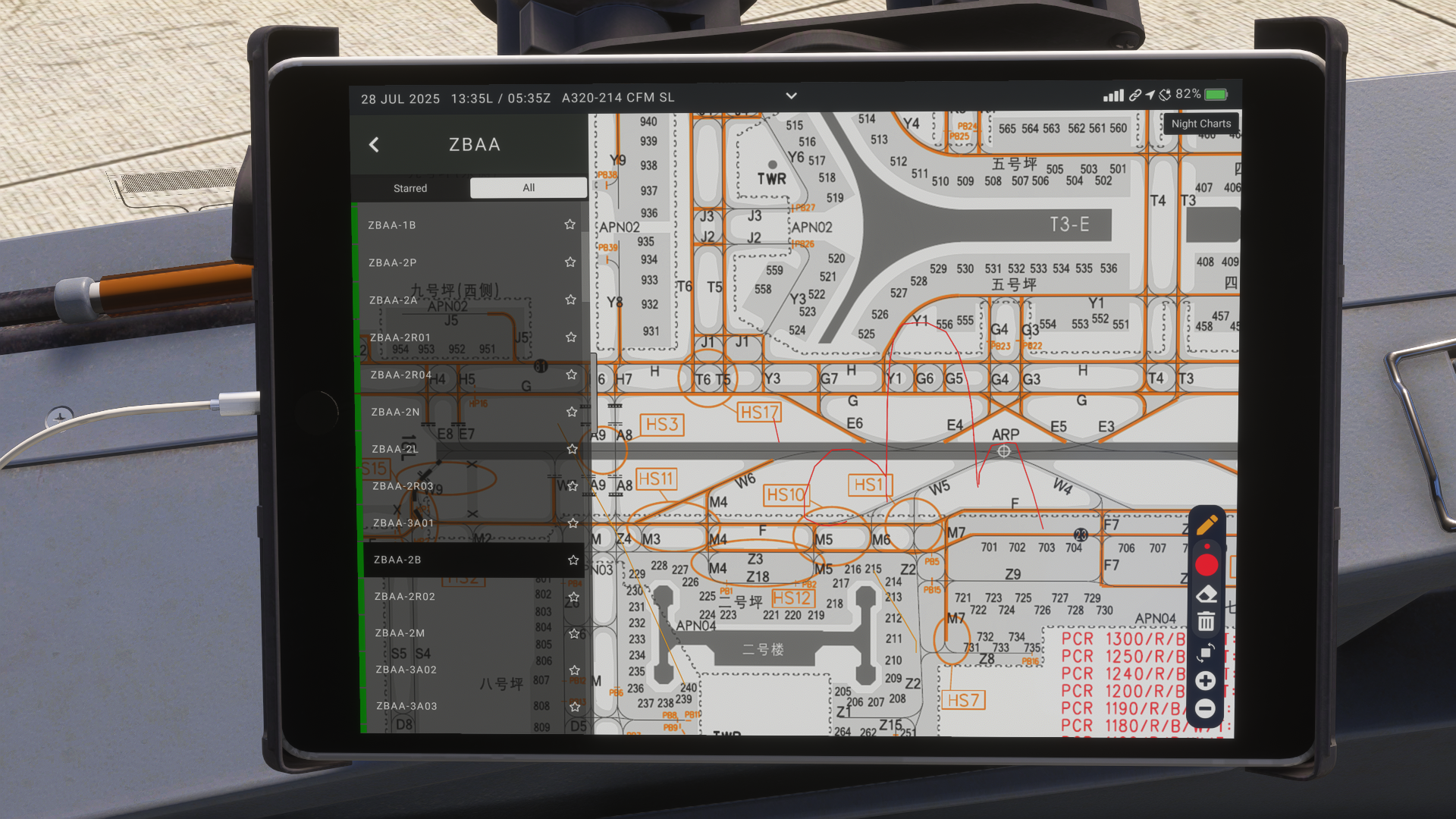This screenshot has width=1456, height=819.
Task: Switch to the All tab
Action: pyautogui.click(x=528, y=188)
